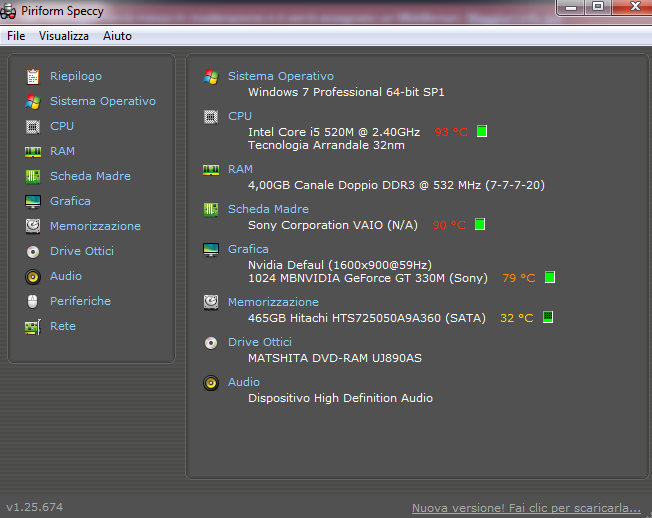This screenshot has height=518, width=652.
Task: Open Periferiche section in sidebar
Action: [80, 301]
